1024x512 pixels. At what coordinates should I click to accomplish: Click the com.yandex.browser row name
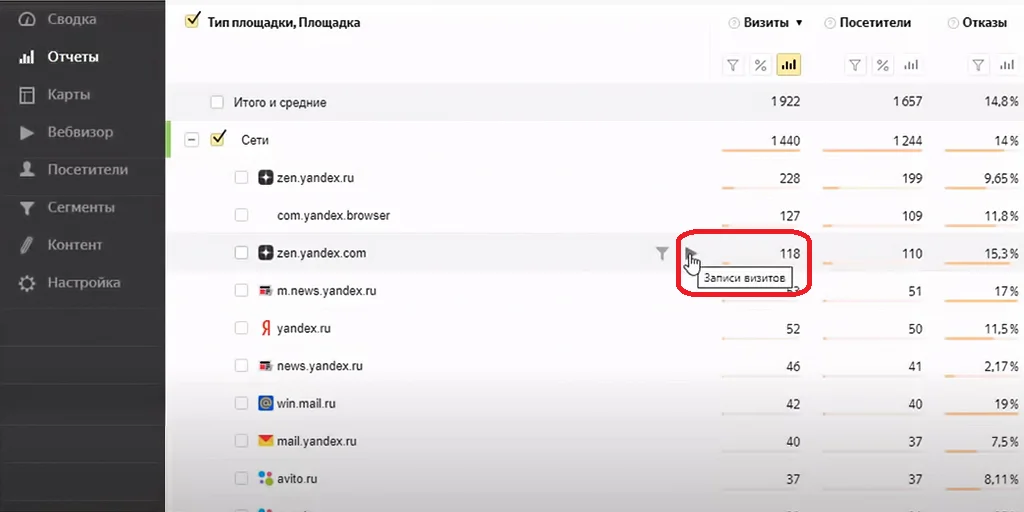[333, 215]
